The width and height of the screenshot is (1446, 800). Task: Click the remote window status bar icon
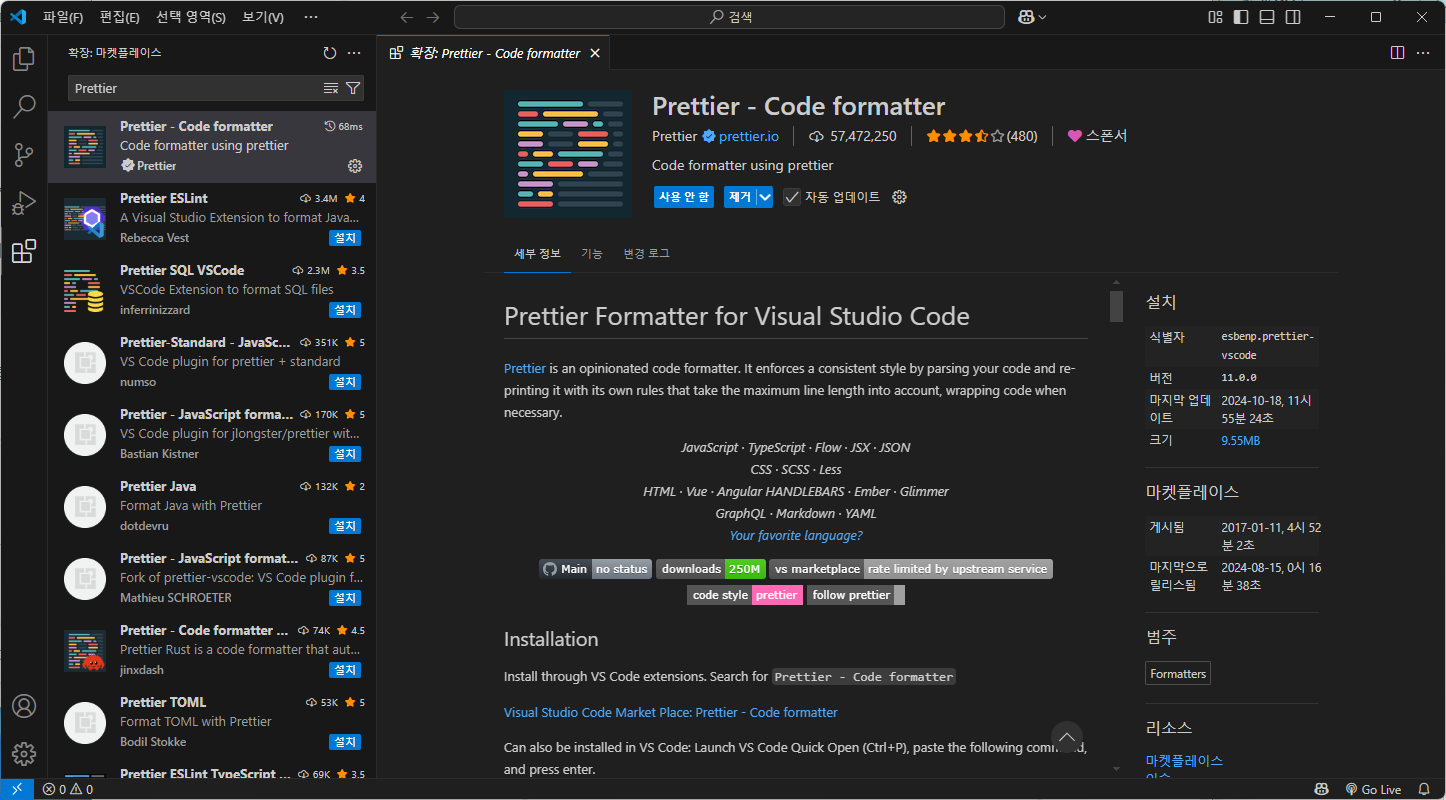[x=17, y=789]
